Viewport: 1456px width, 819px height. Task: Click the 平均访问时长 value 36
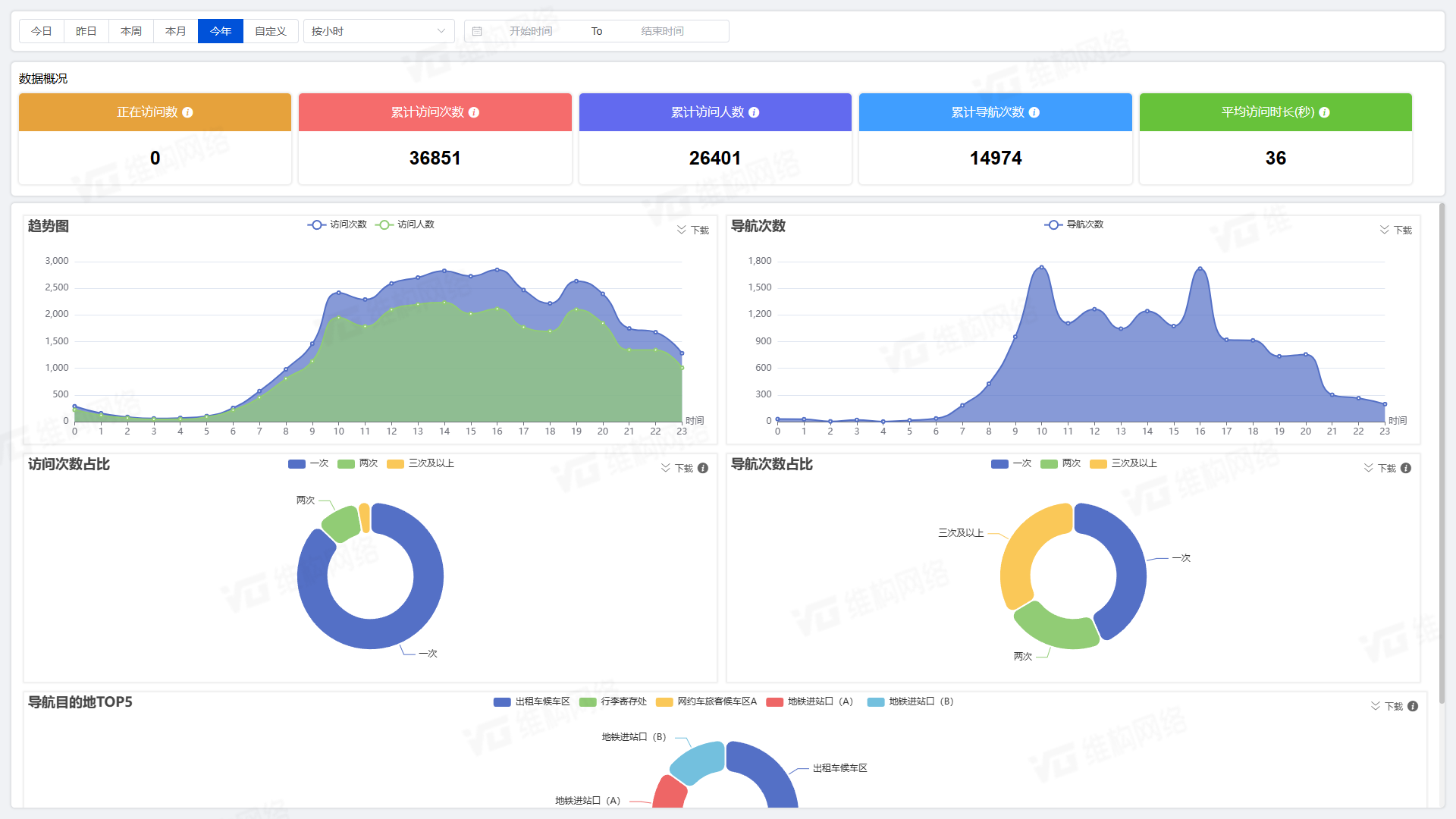(x=1276, y=158)
